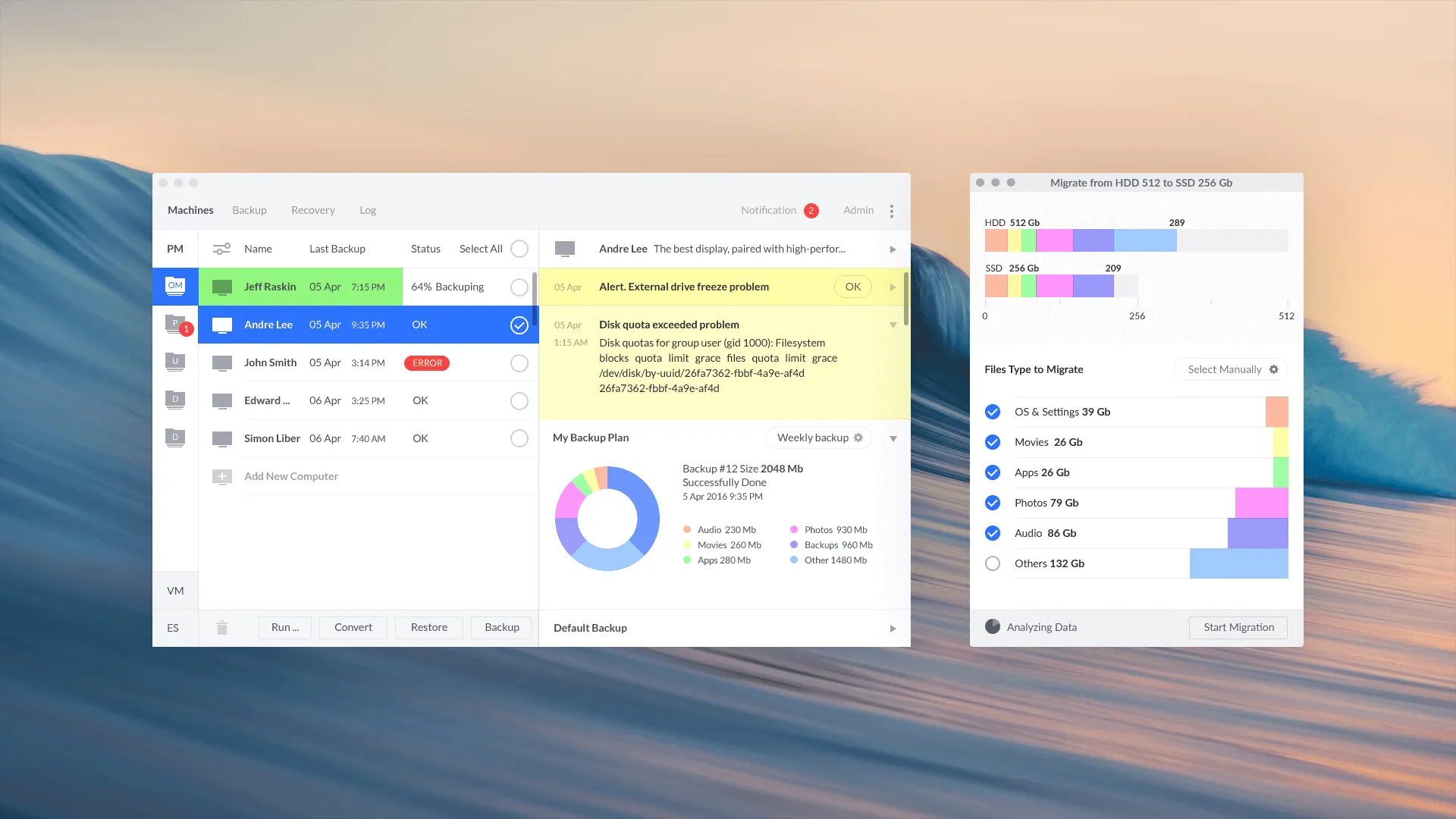Click the SSD 256 Gb usage bar
1456x819 pixels.
[x=1061, y=286]
